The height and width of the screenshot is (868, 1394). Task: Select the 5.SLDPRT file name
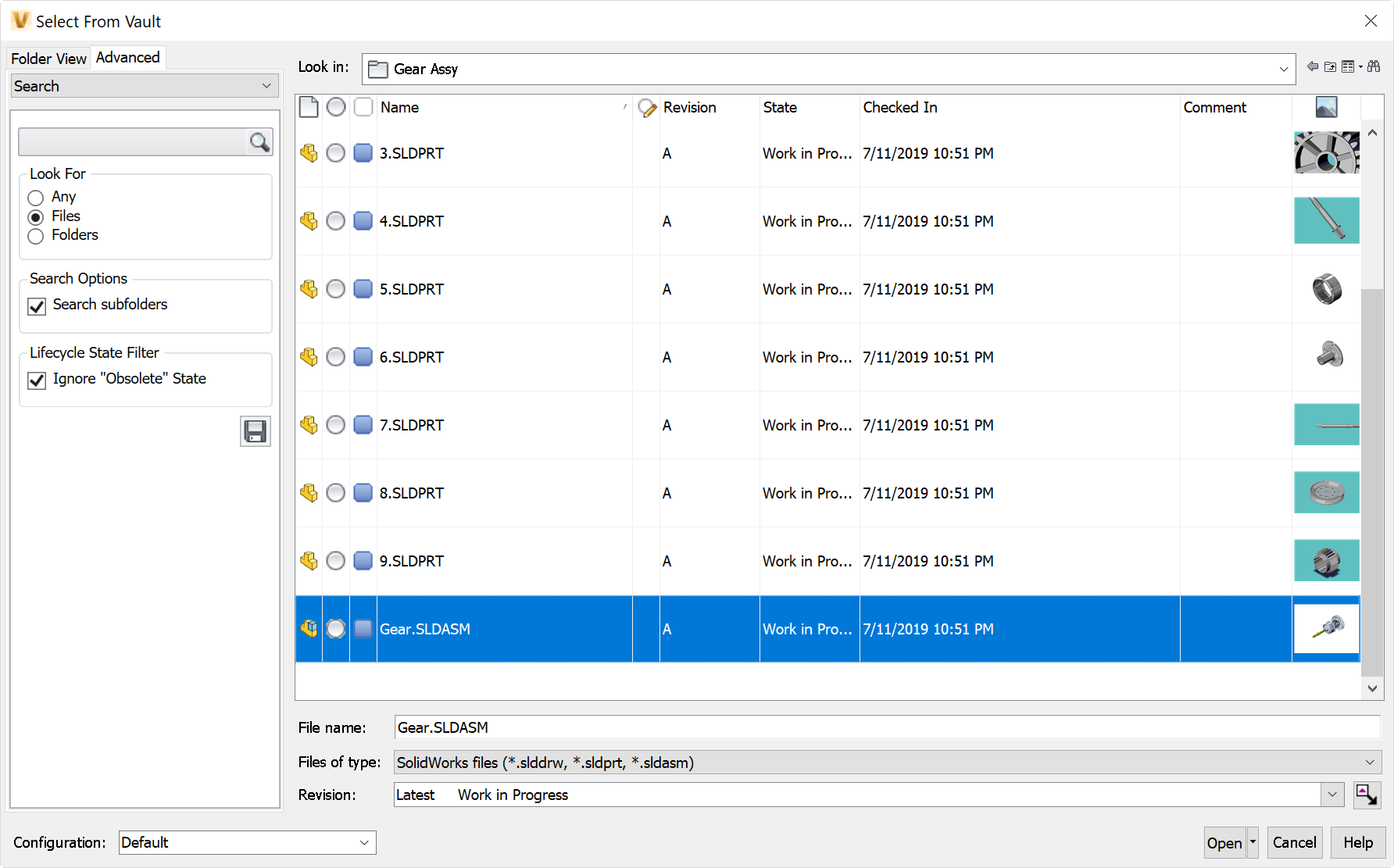click(x=412, y=289)
